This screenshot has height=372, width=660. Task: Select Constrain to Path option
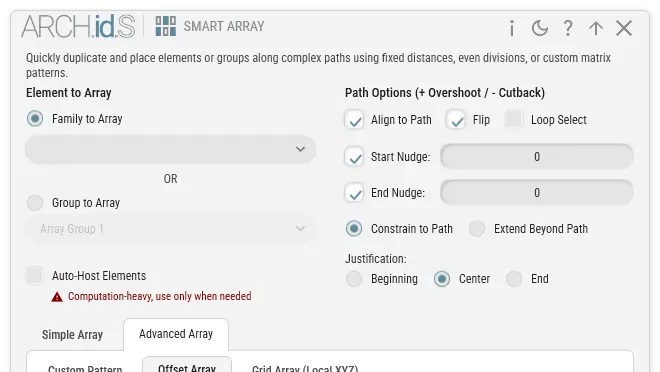pyautogui.click(x=354, y=229)
